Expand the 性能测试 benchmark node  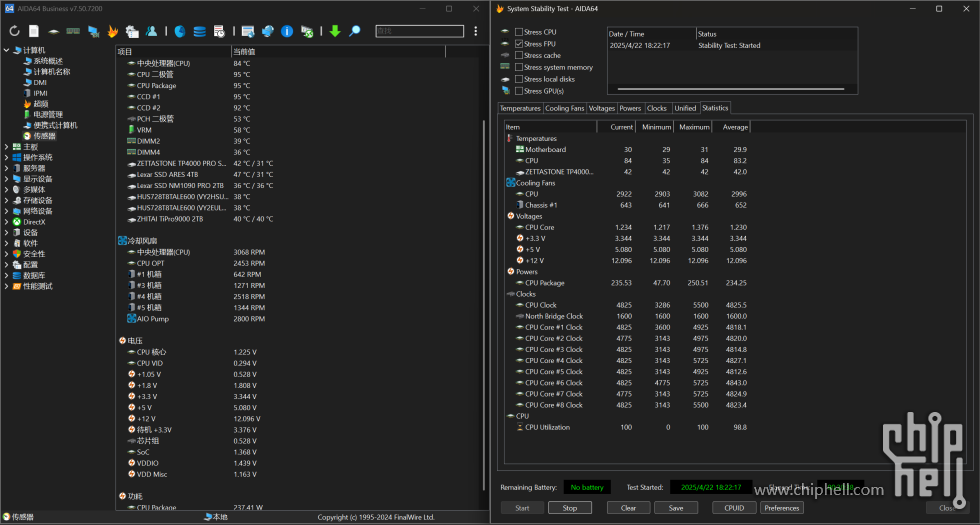pyautogui.click(x=6, y=286)
